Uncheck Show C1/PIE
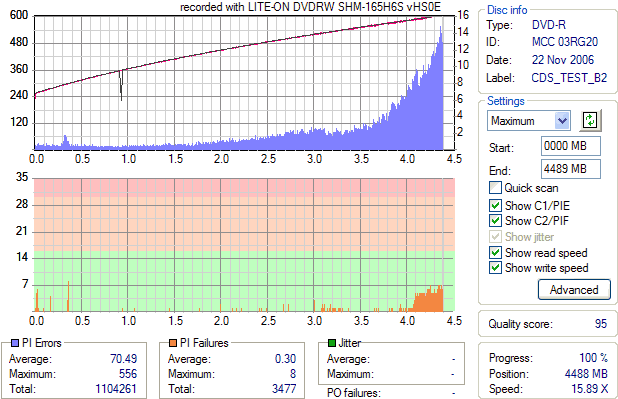618x399 pixels. point(495,205)
